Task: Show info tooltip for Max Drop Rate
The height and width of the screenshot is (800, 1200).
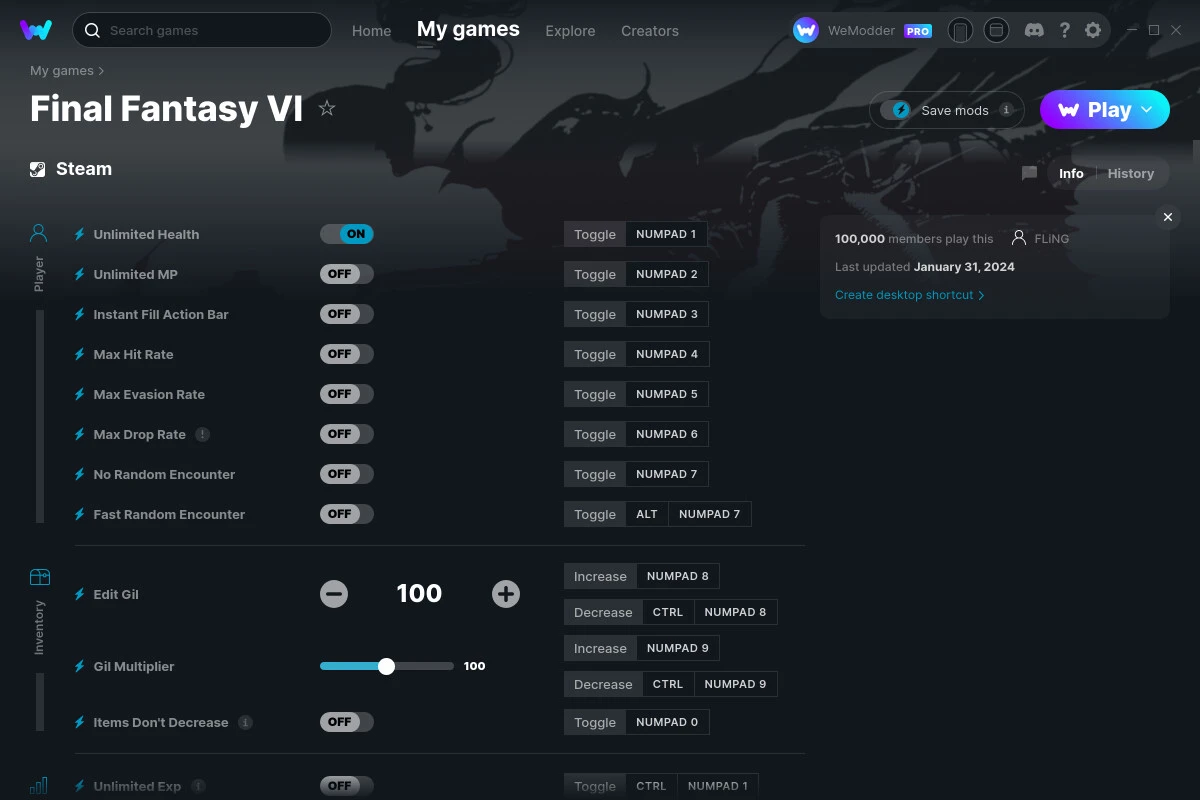Action: pyautogui.click(x=203, y=434)
